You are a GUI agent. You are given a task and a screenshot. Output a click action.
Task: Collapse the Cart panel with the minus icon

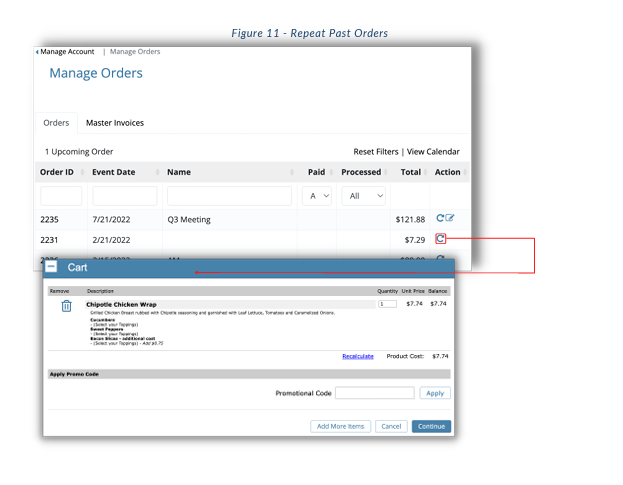(51, 267)
